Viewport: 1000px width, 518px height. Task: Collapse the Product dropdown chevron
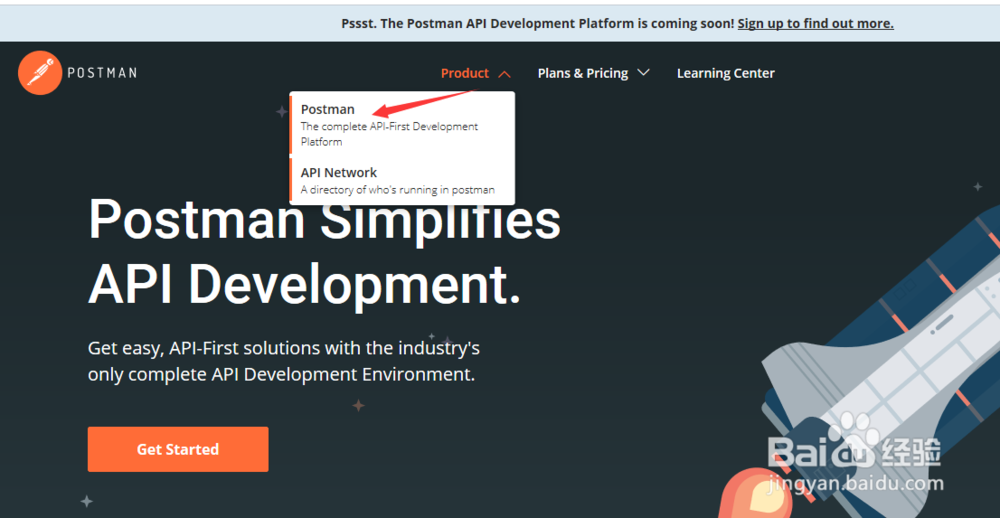point(504,74)
